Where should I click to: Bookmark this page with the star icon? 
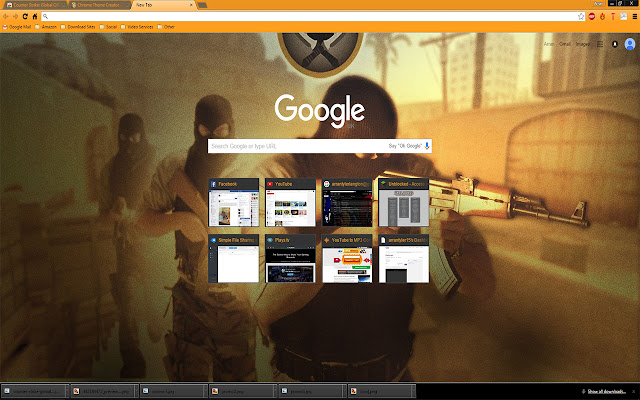tap(581, 16)
